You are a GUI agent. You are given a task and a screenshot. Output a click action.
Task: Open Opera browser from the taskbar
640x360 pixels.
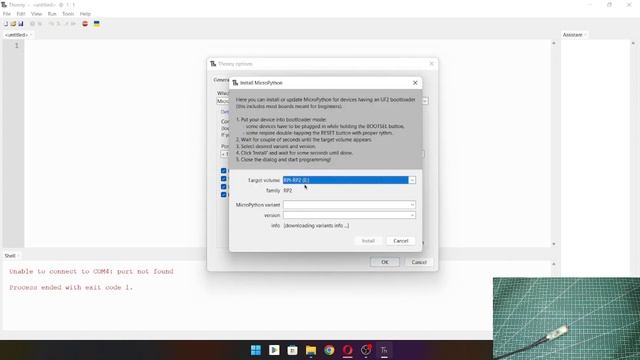click(x=347, y=350)
